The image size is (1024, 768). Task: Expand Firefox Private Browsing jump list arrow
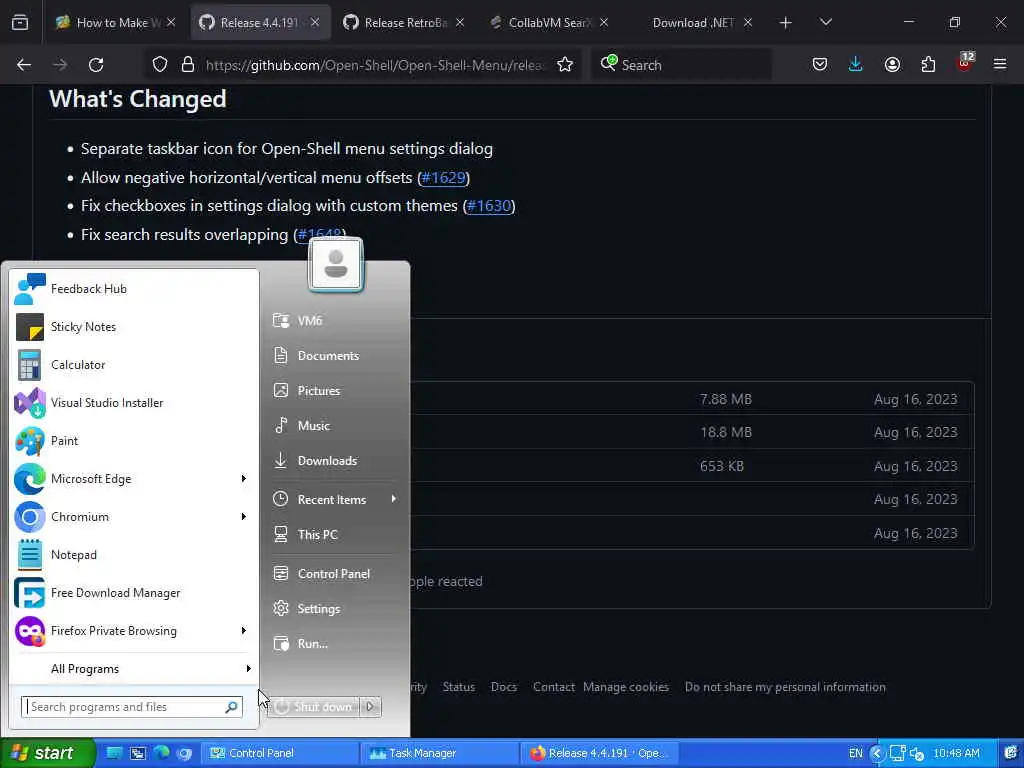(244, 630)
